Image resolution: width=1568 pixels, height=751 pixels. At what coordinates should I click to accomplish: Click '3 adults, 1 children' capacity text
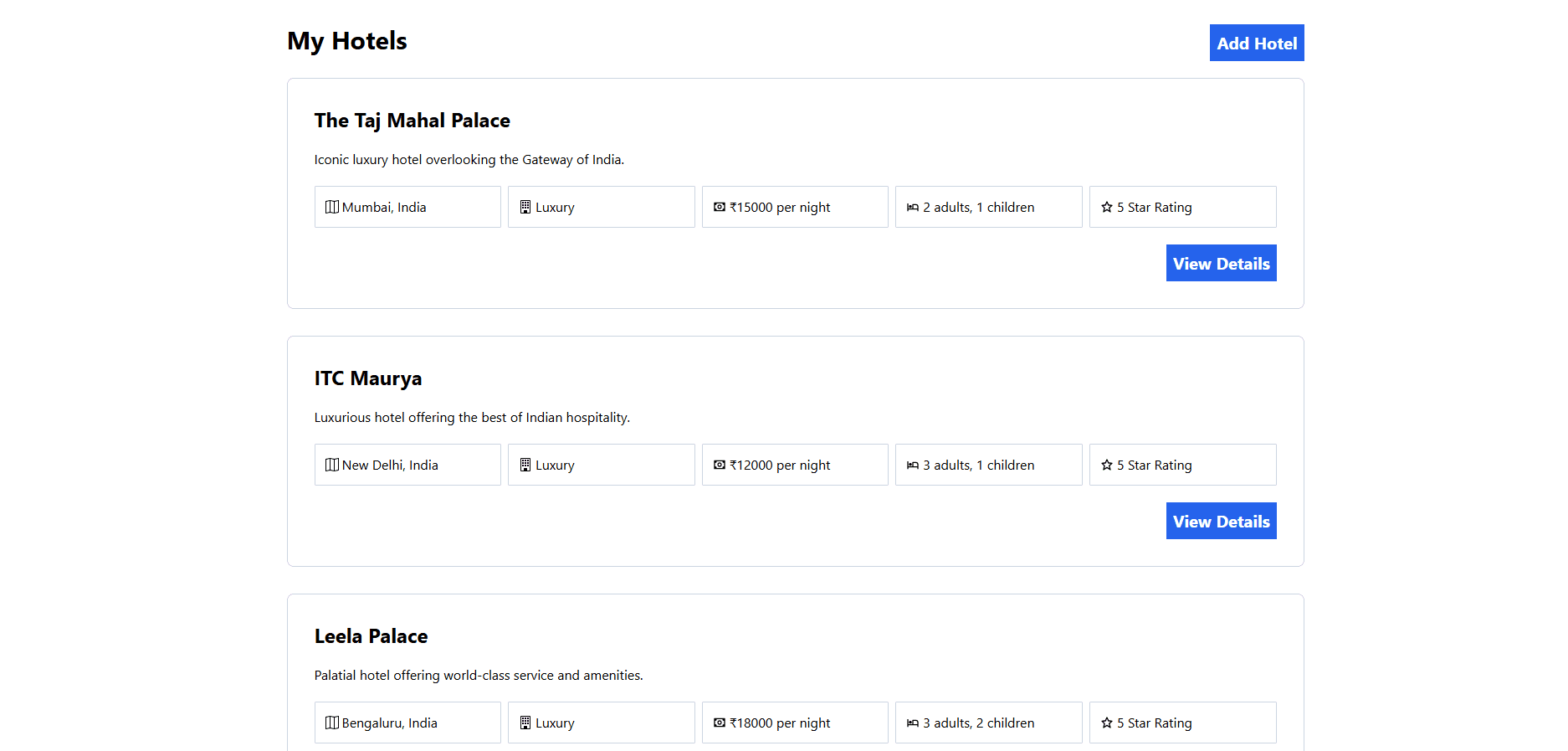tap(979, 466)
